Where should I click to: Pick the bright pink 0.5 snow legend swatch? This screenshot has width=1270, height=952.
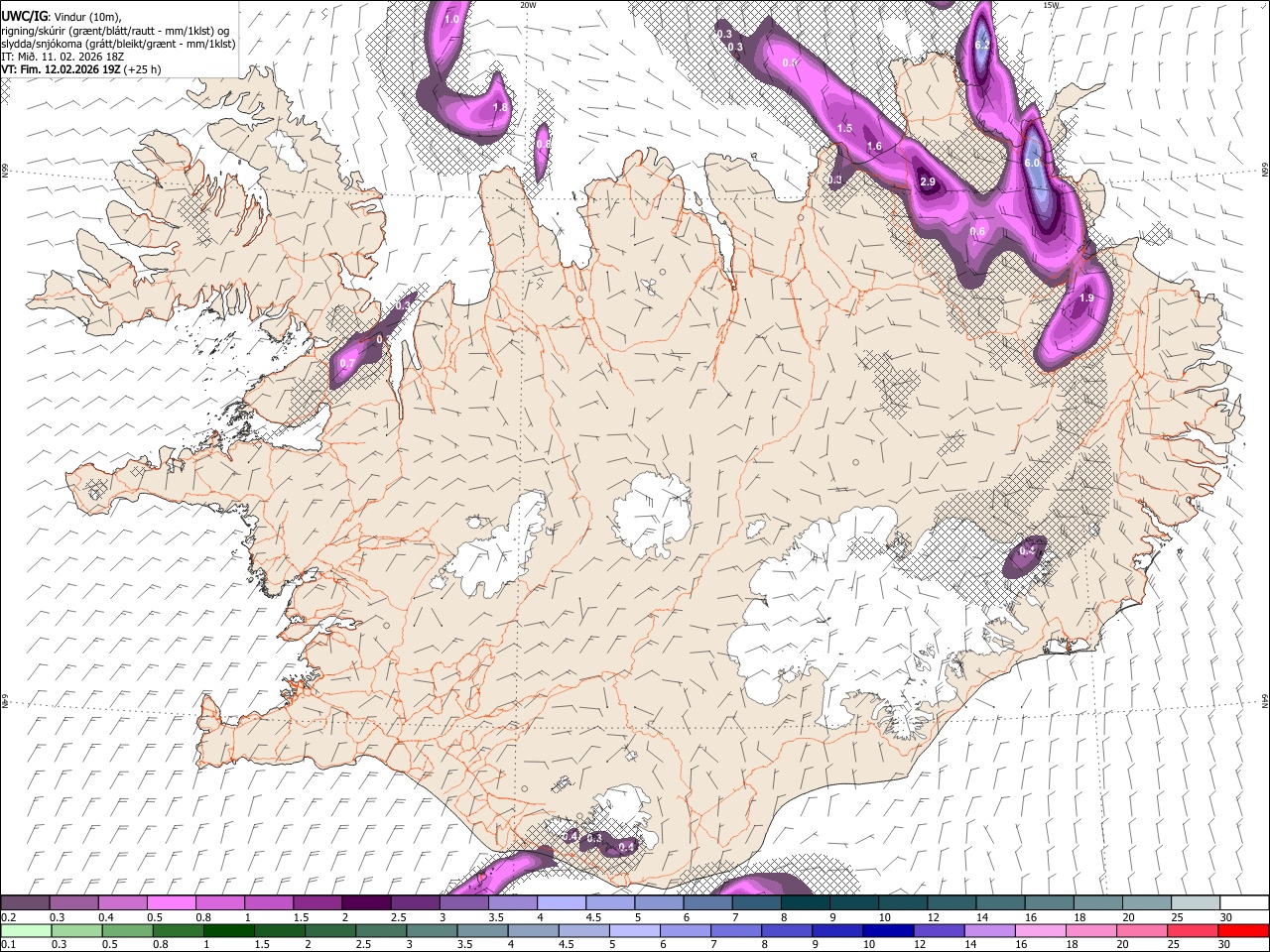(x=171, y=903)
